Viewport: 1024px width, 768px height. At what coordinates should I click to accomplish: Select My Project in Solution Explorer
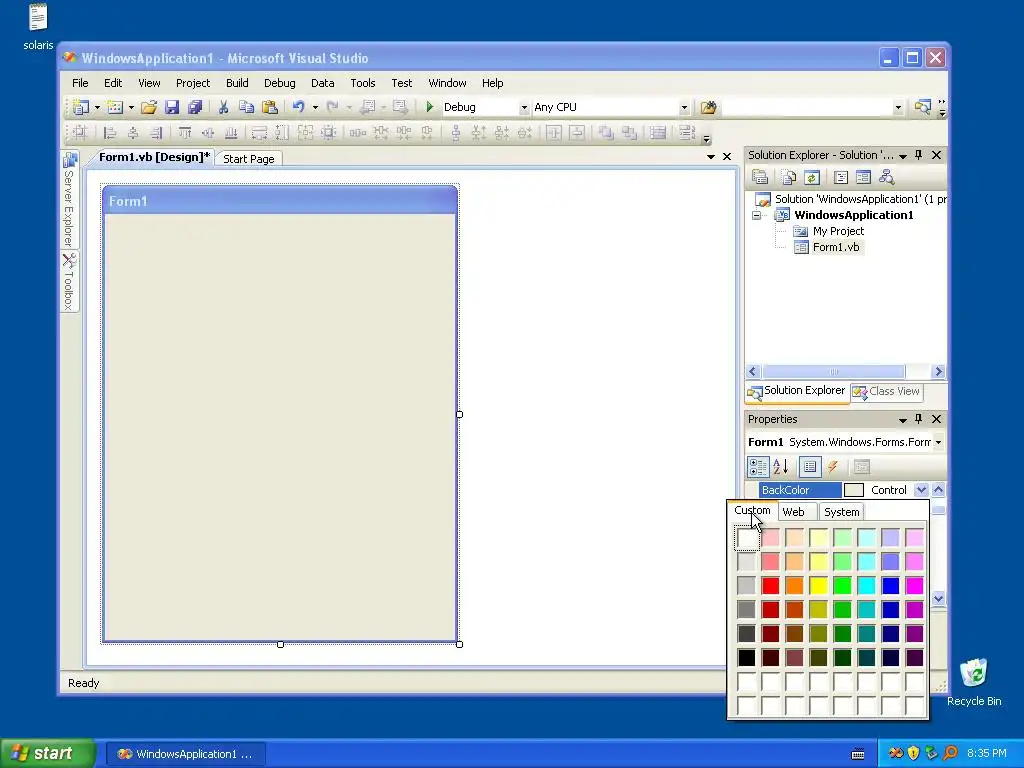tap(838, 231)
